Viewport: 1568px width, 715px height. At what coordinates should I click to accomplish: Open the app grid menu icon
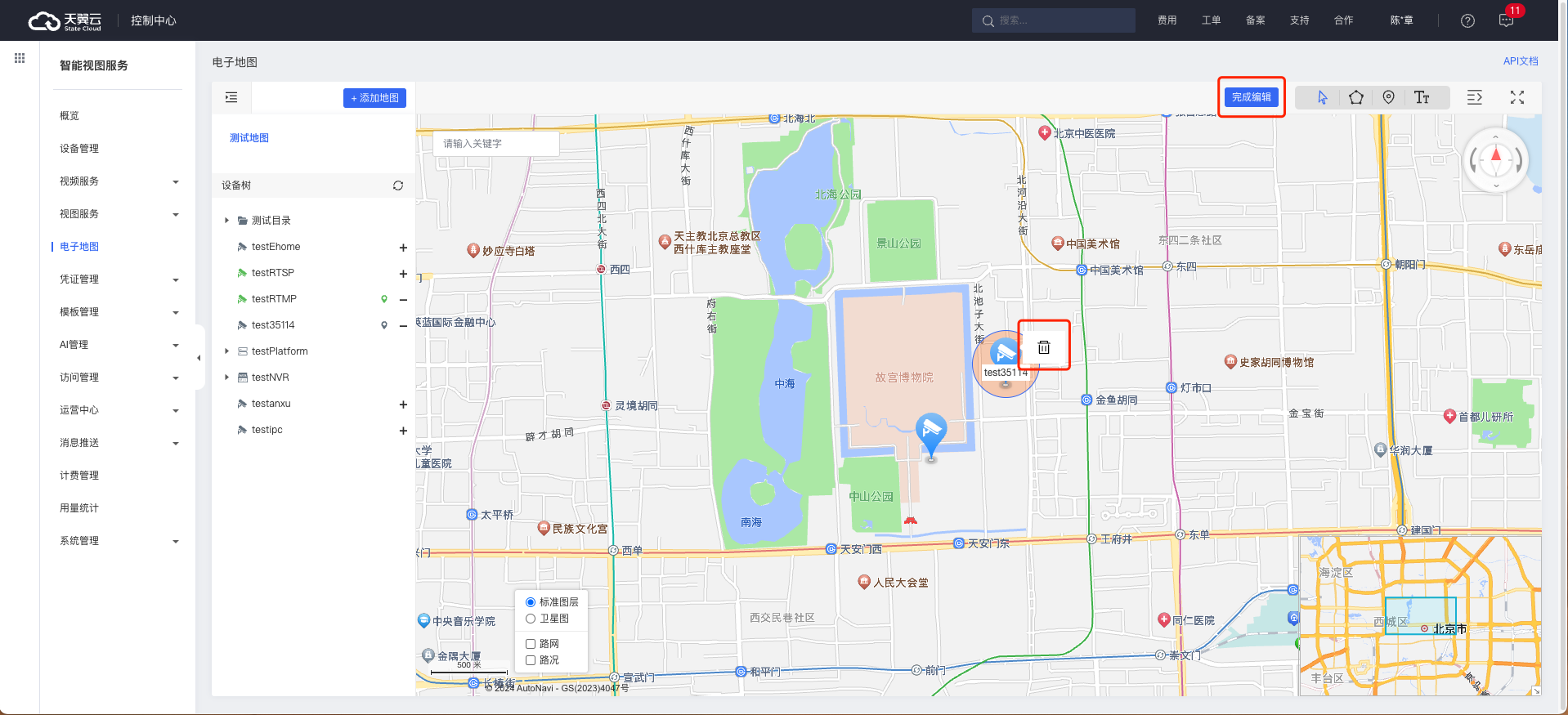(x=20, y=58)
